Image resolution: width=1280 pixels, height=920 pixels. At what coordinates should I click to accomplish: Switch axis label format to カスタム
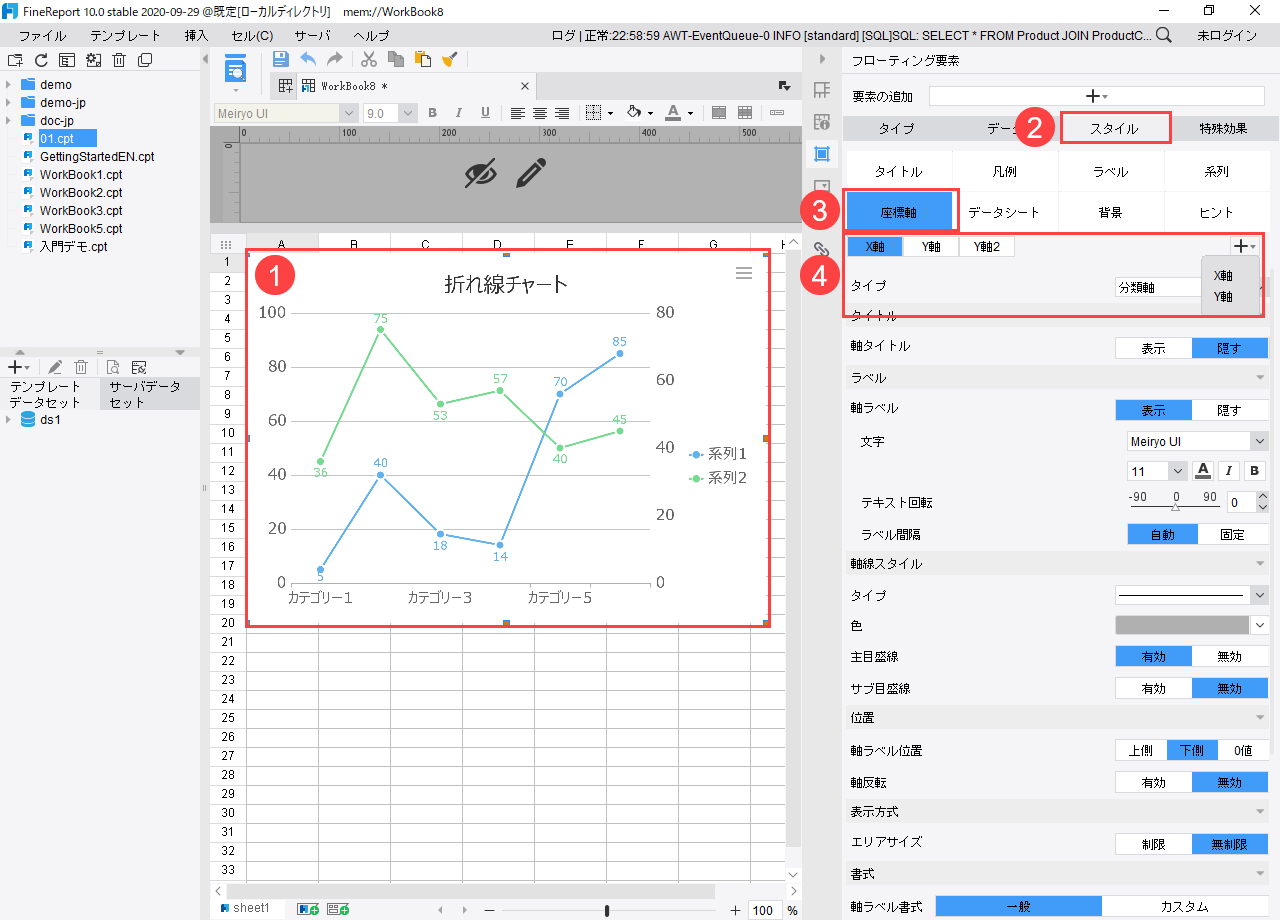pos(1184,906)
